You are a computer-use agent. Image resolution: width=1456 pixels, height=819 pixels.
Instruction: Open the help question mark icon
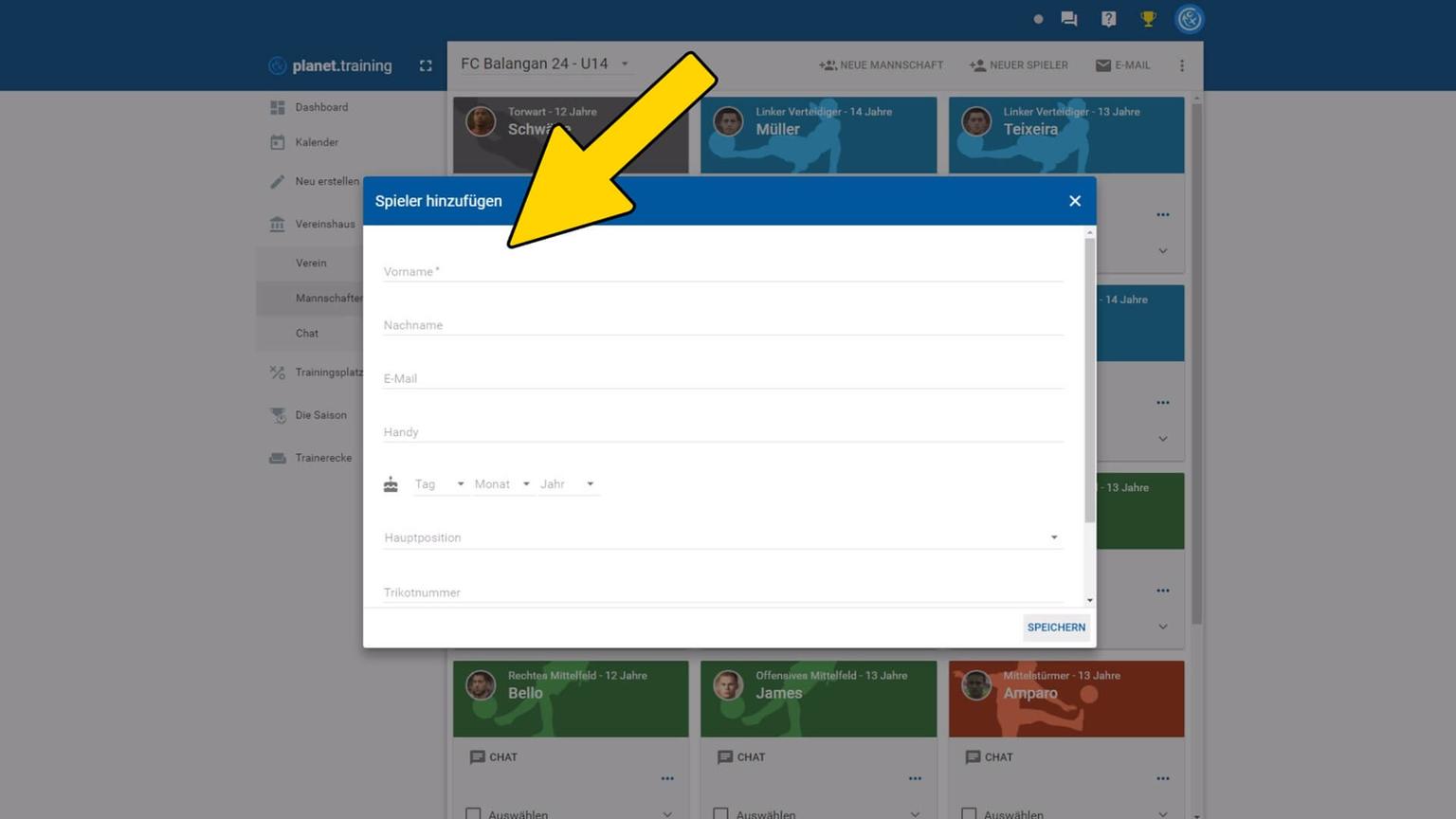1108,19
